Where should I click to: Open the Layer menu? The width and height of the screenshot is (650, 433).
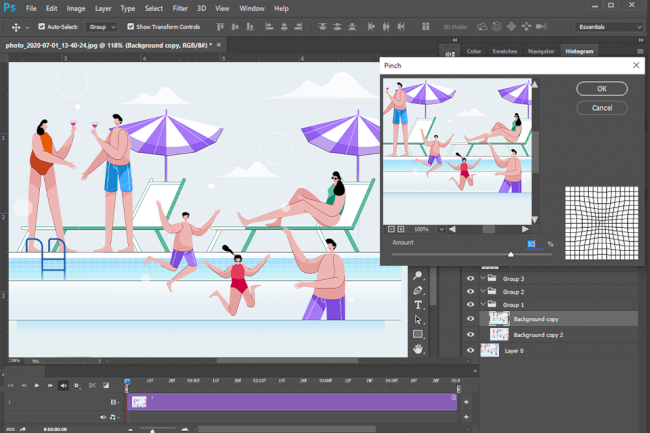coord(103,8)
